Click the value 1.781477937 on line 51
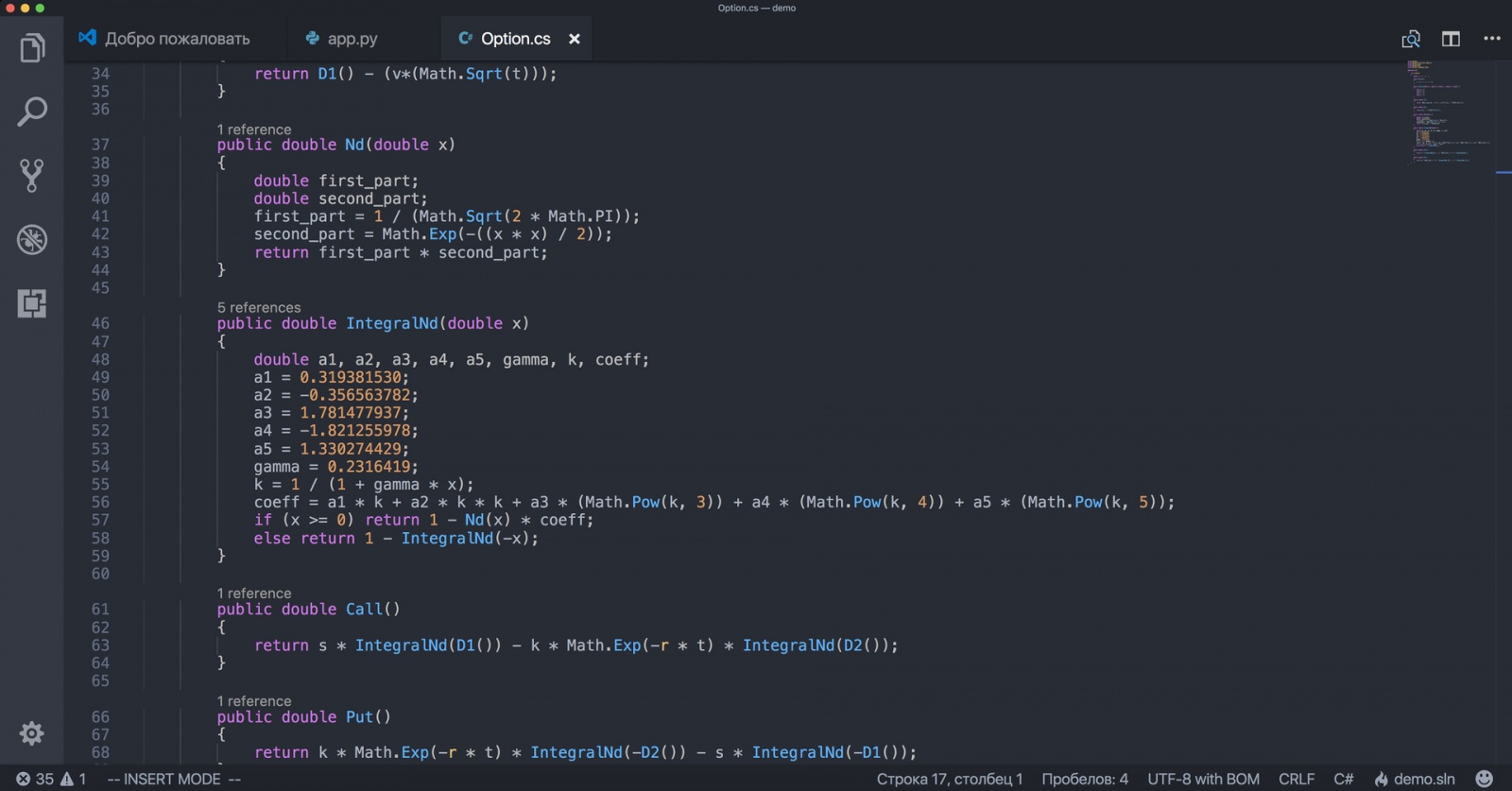 tap(351, 413)
